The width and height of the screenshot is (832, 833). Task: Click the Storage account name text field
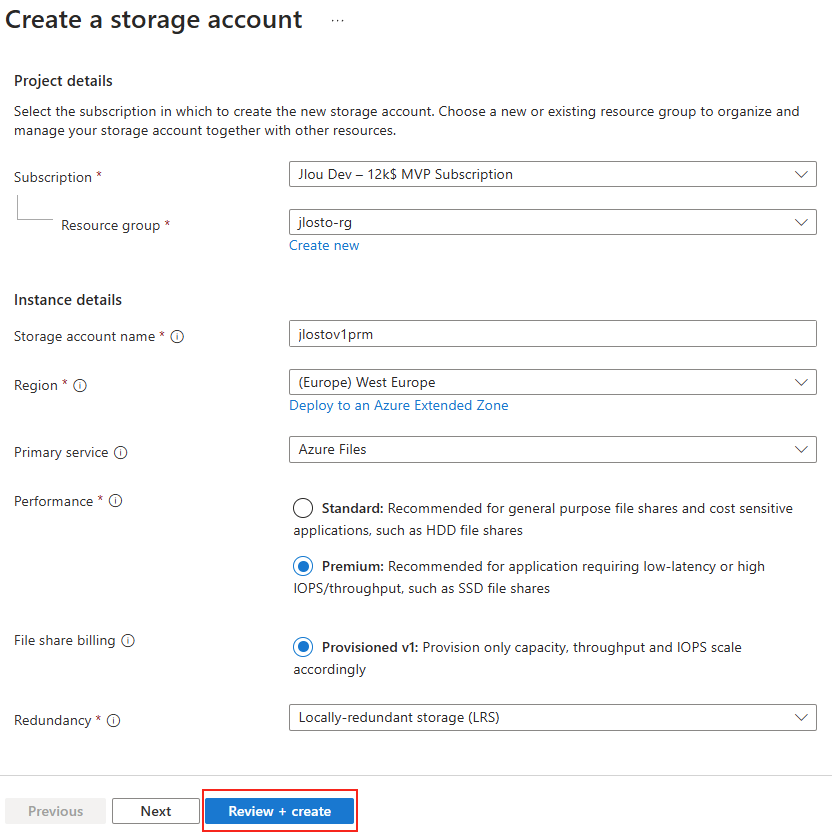553,334
